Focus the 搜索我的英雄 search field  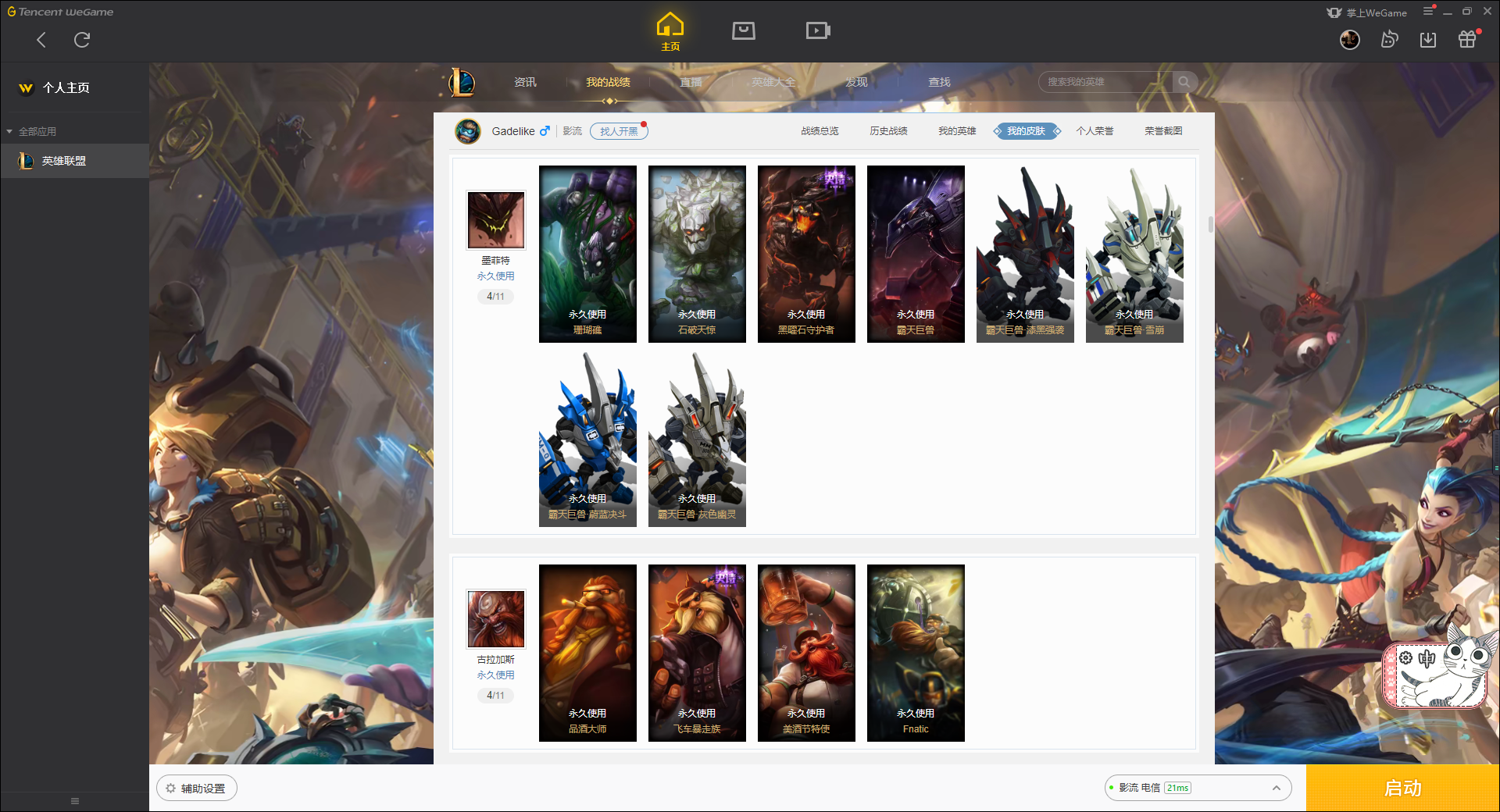(1105, 82)
